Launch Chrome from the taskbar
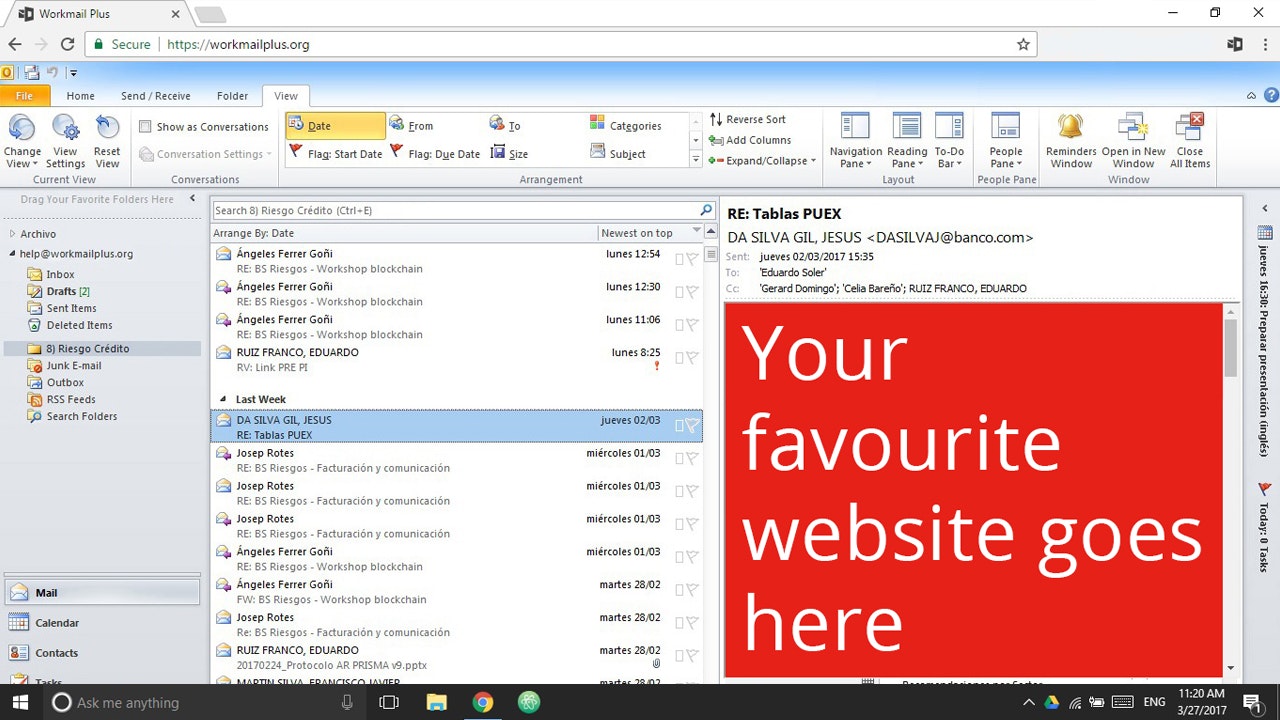 pyautogui.click(x=484, y=702)
